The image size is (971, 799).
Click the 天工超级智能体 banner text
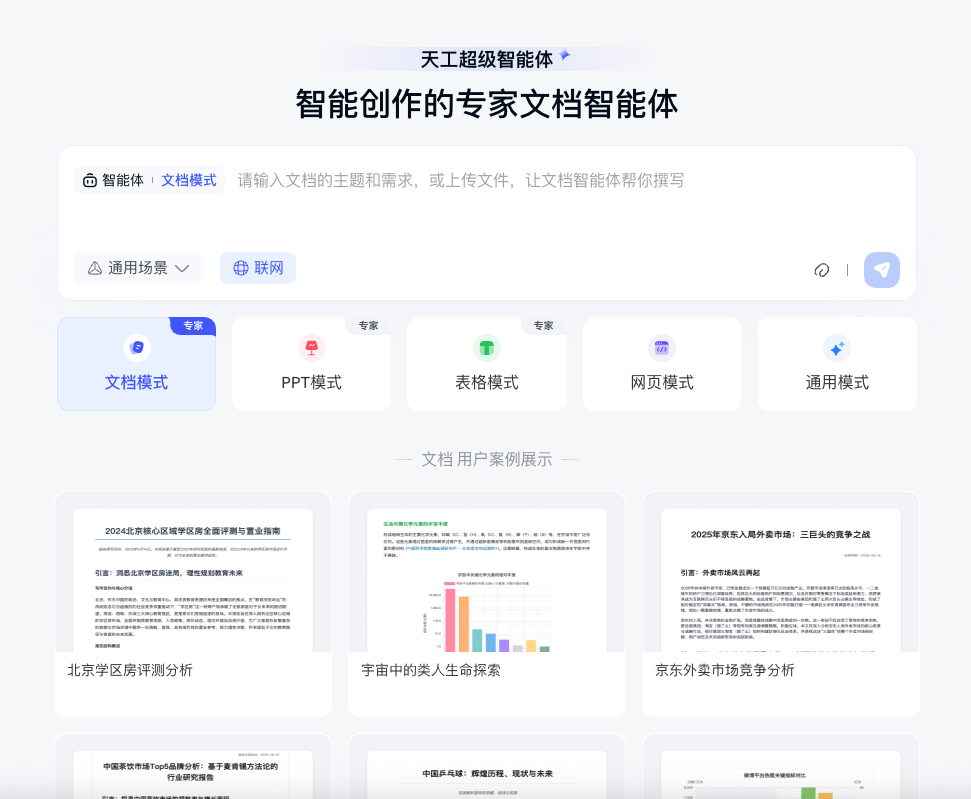click(486, 59)
